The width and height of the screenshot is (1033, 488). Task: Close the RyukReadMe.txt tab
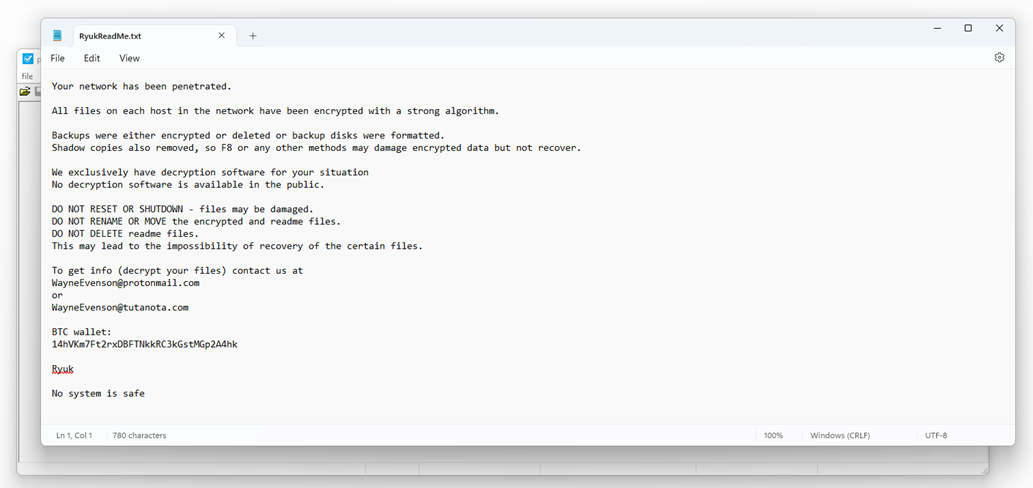pyautogui.click(x=222, y=36)
